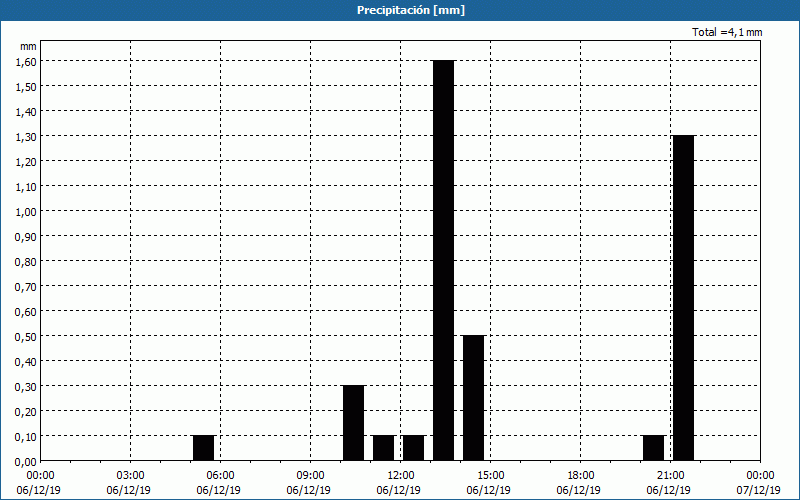Screen dimensions: 800x500
Task: Click the 21:00 x-axis time label
Action: 671,476
